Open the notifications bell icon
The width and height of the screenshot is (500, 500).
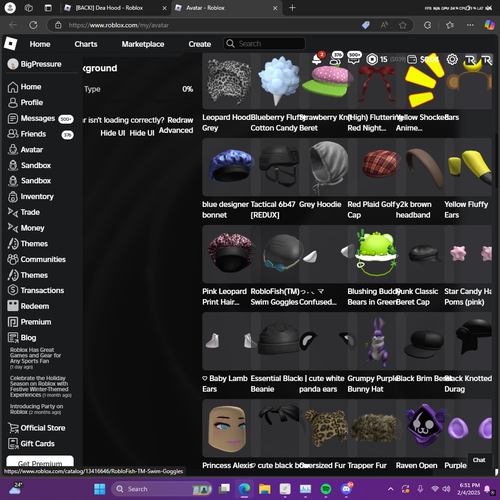click(317, 60)
